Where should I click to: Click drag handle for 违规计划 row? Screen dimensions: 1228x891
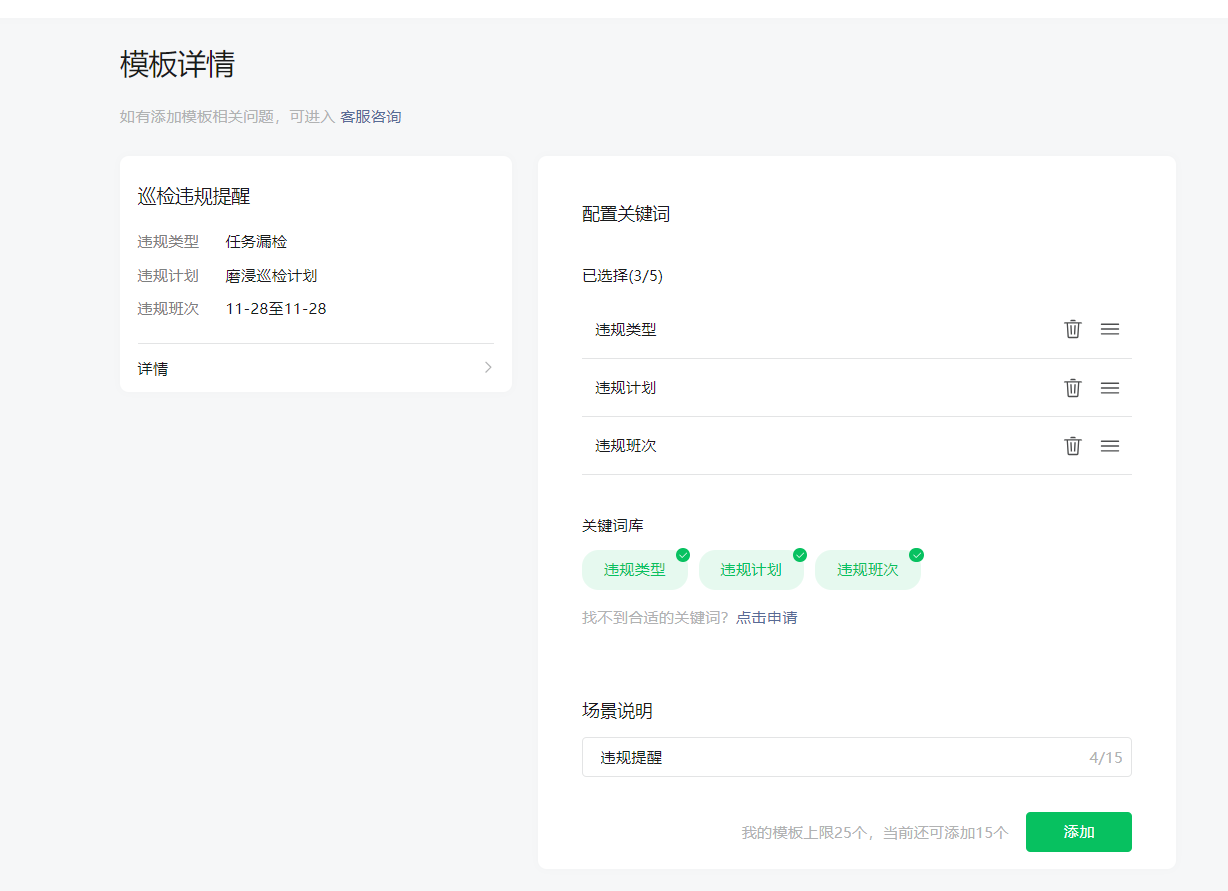(x=1109, y=388)
